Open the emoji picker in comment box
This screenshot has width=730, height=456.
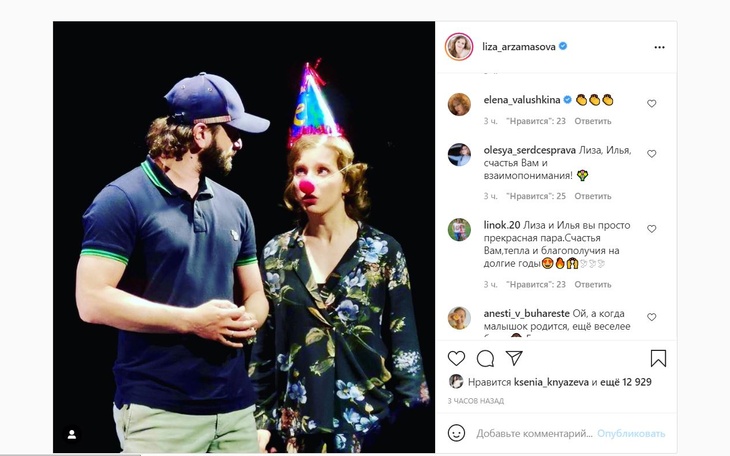[x=456, y=433]
